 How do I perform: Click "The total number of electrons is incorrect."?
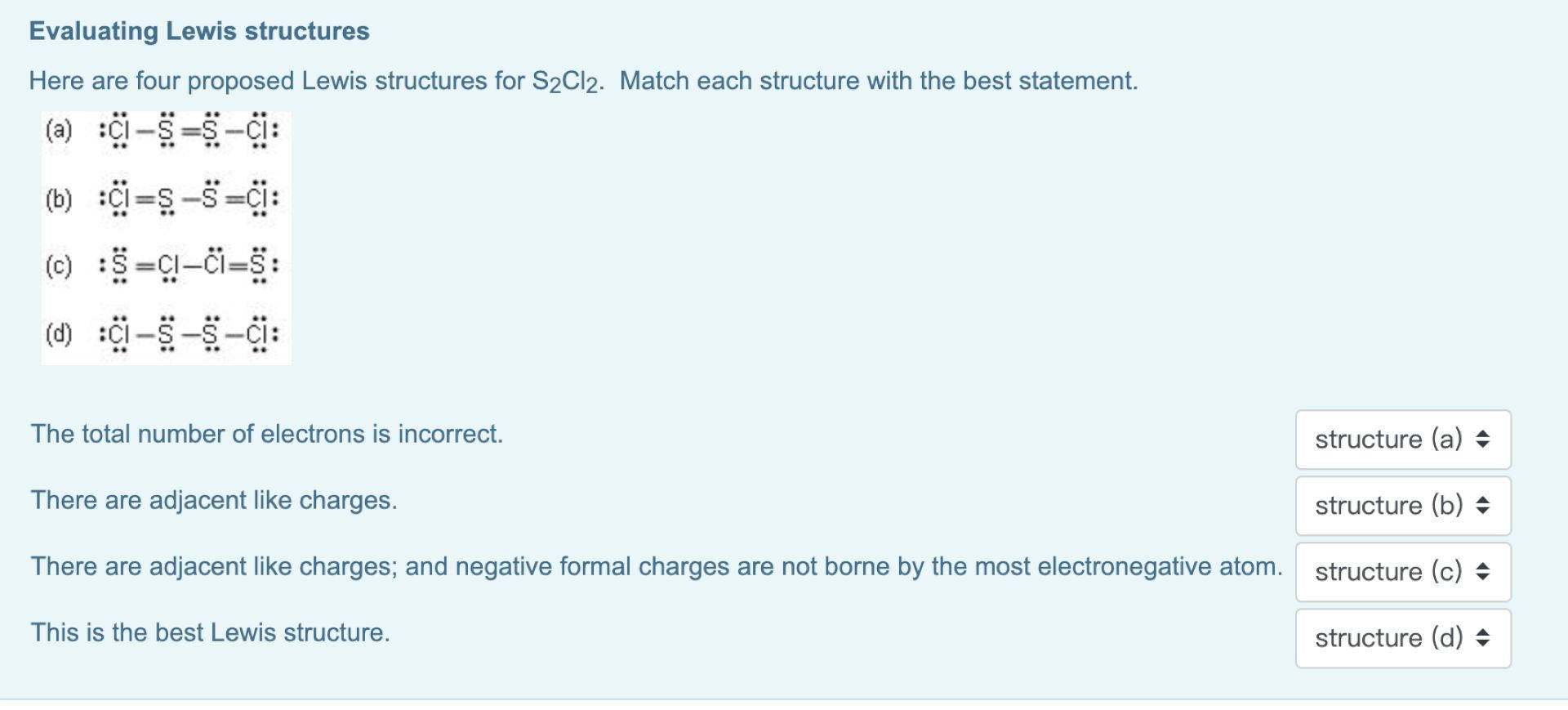(266, 434)
